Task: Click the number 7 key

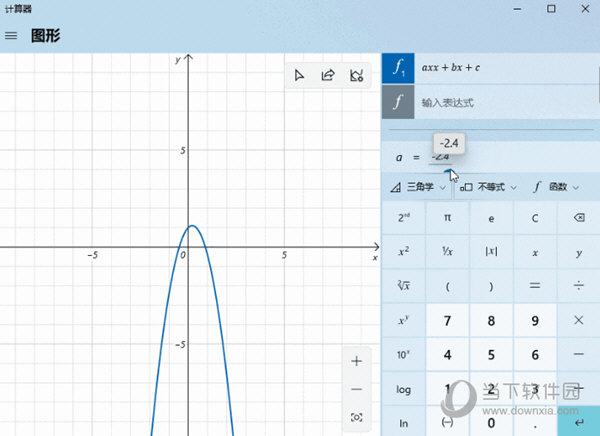Action: (447, 320)
